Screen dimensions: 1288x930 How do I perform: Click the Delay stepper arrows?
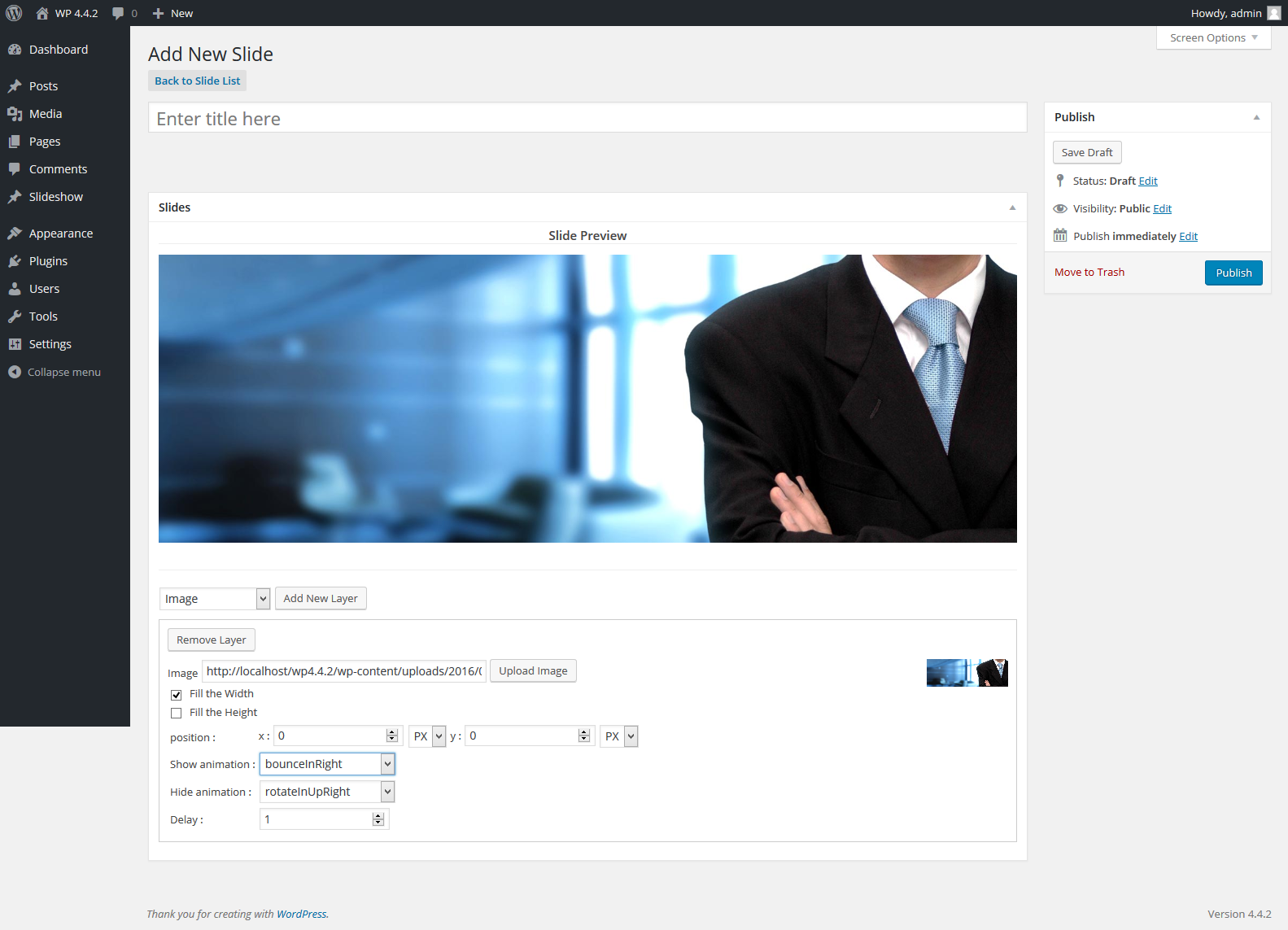[378, 819]
